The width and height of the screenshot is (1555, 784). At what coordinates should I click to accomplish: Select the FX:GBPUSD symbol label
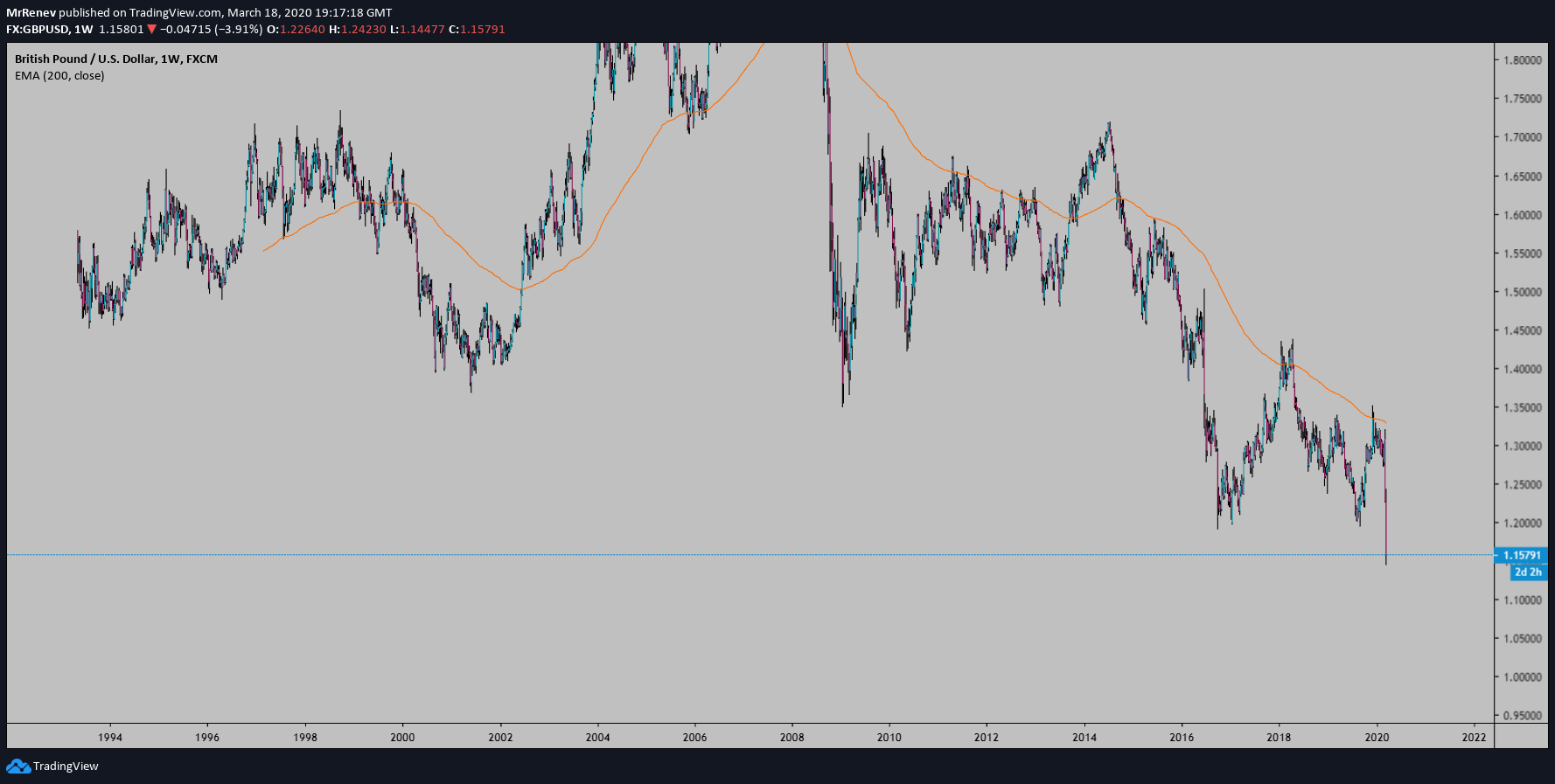tap(38, 29)
